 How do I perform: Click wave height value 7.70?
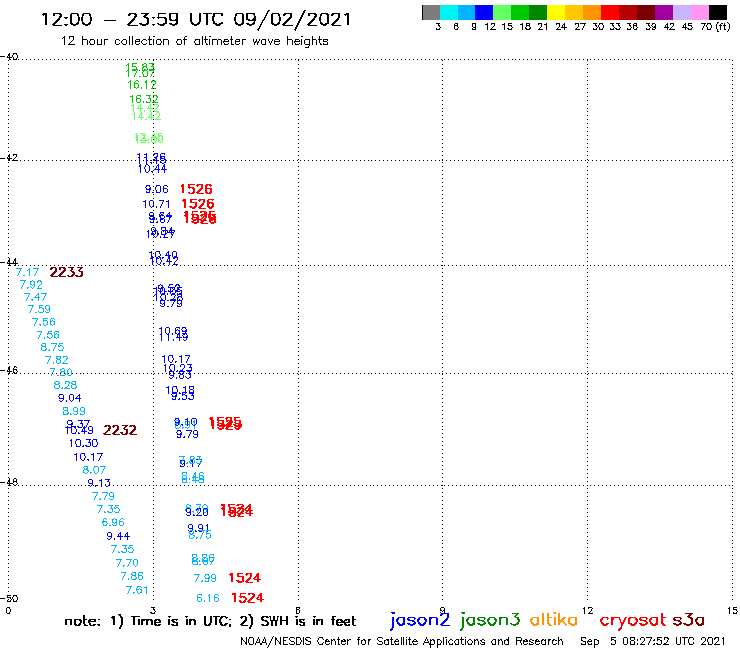(127, 563)
